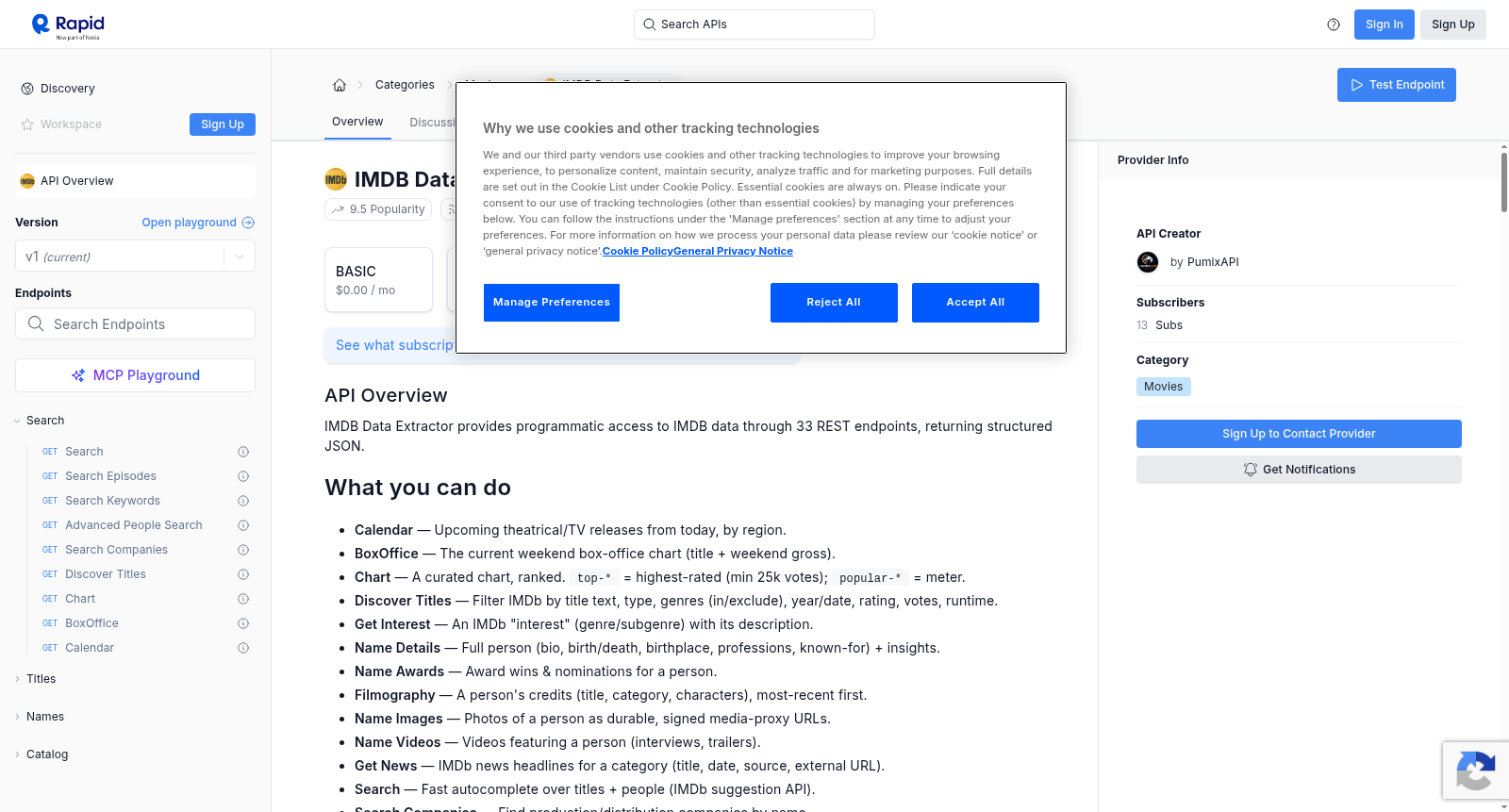
Task: Open the v1 version dropdown
Action: point(135,257)
